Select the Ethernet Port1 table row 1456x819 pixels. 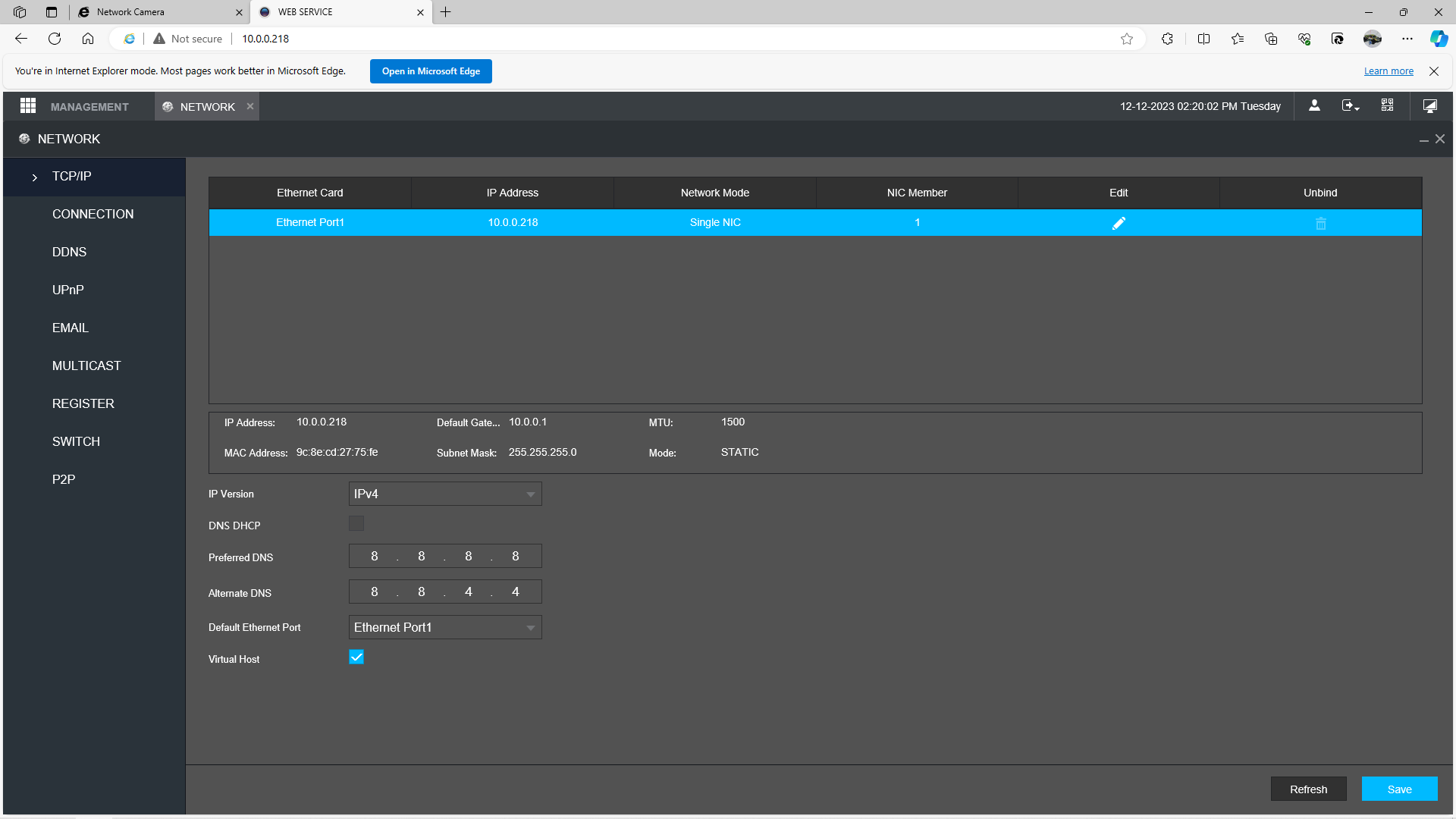(815, 222)
